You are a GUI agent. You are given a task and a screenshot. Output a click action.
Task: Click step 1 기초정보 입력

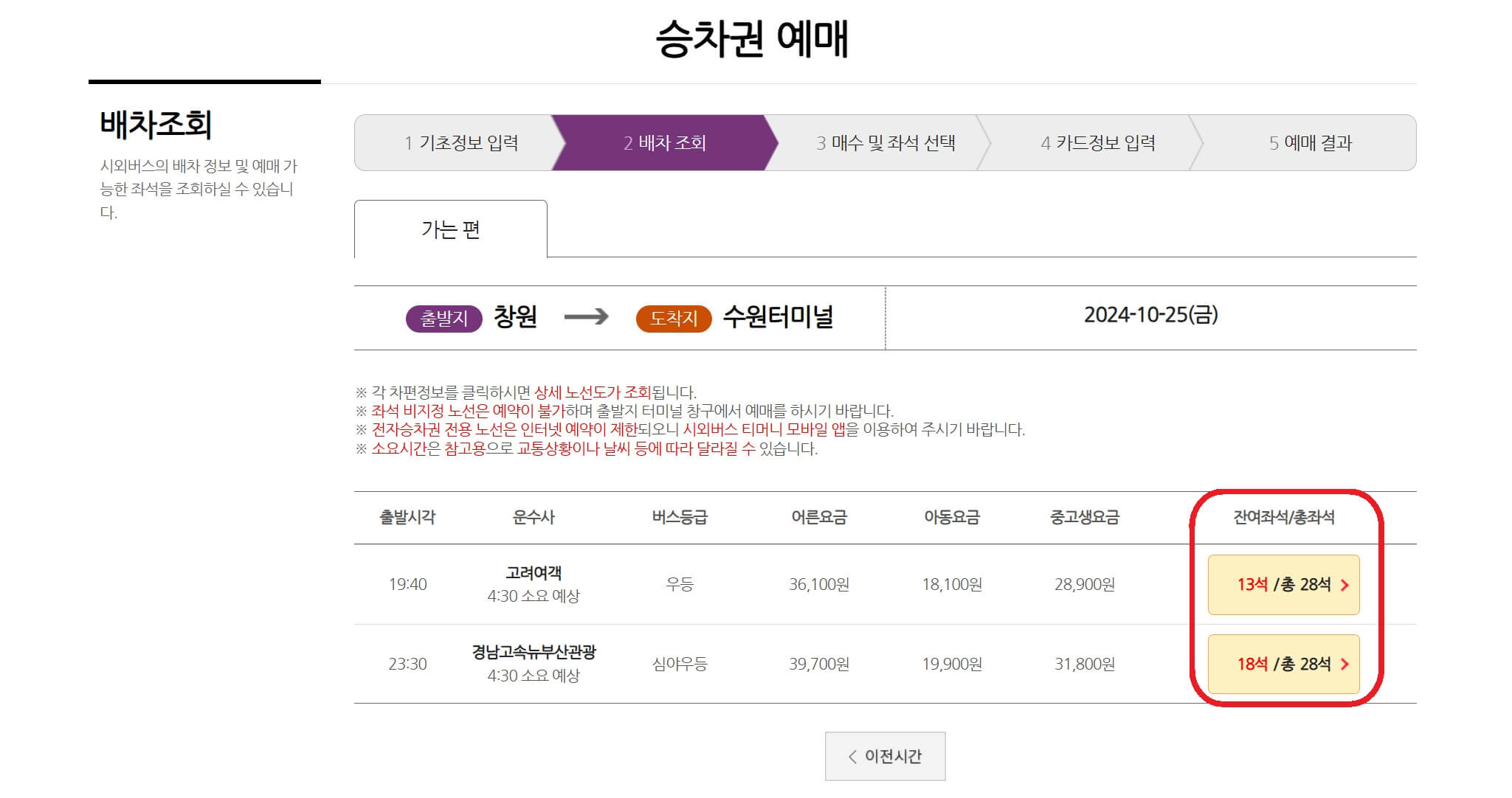[465, 143]
